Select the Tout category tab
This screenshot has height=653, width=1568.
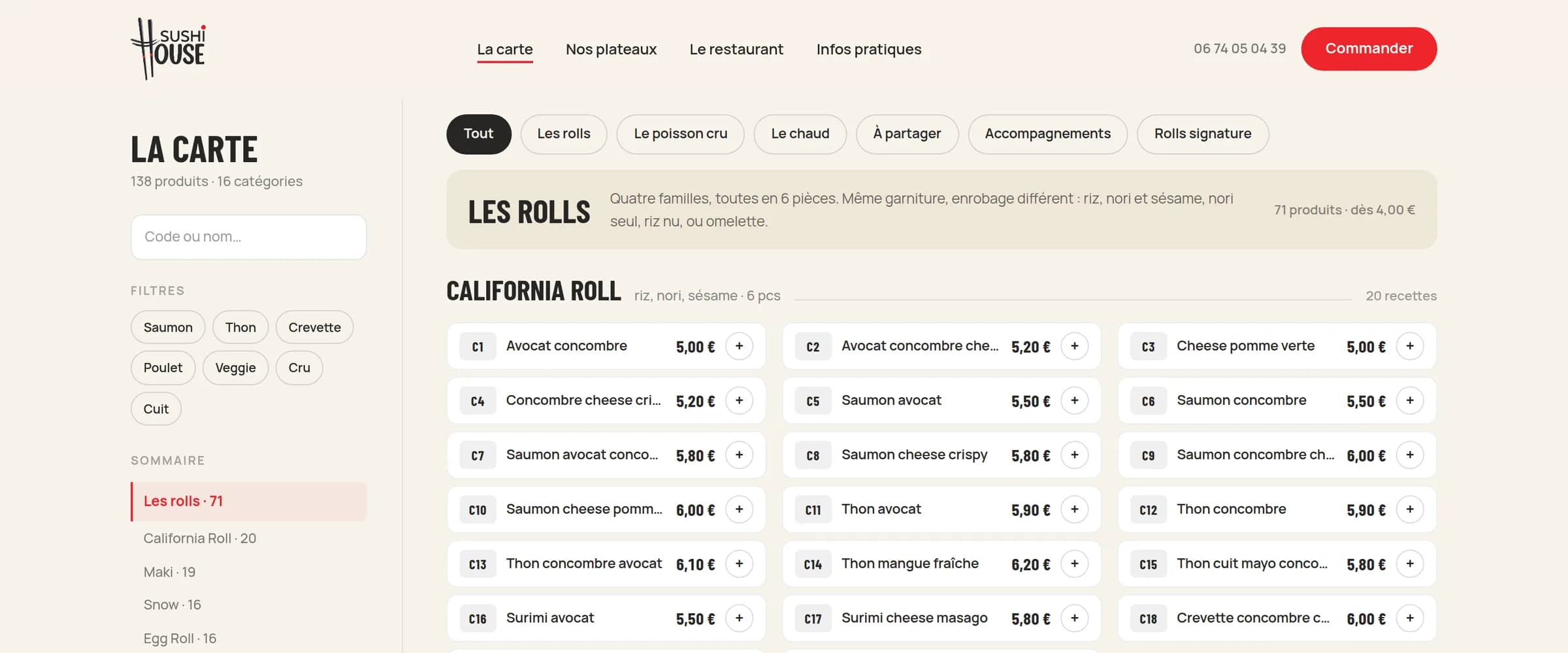[x=479, y=134]
